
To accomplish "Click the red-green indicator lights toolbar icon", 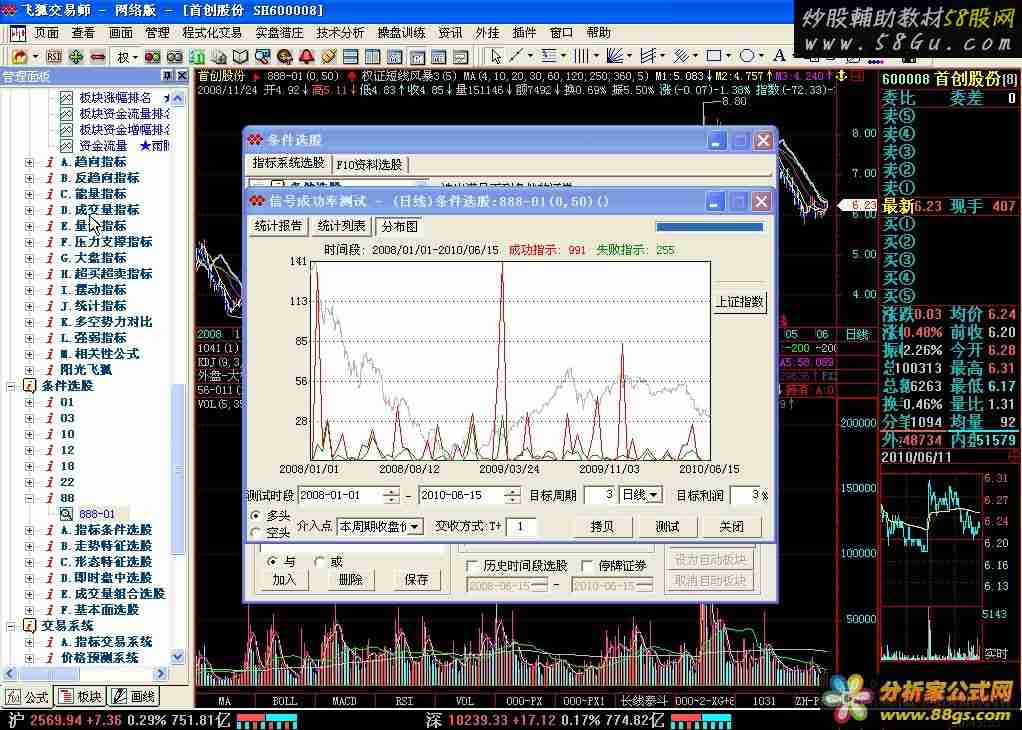I will point(152,57).
